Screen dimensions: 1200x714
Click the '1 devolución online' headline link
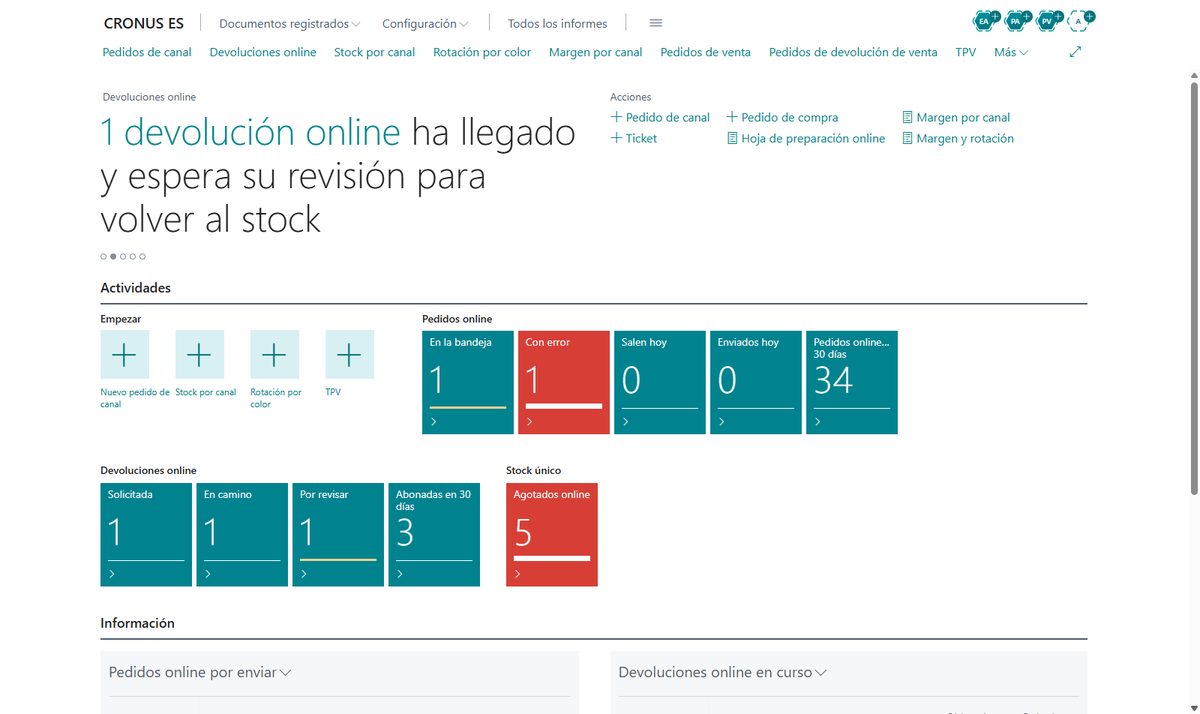(250, 133)
